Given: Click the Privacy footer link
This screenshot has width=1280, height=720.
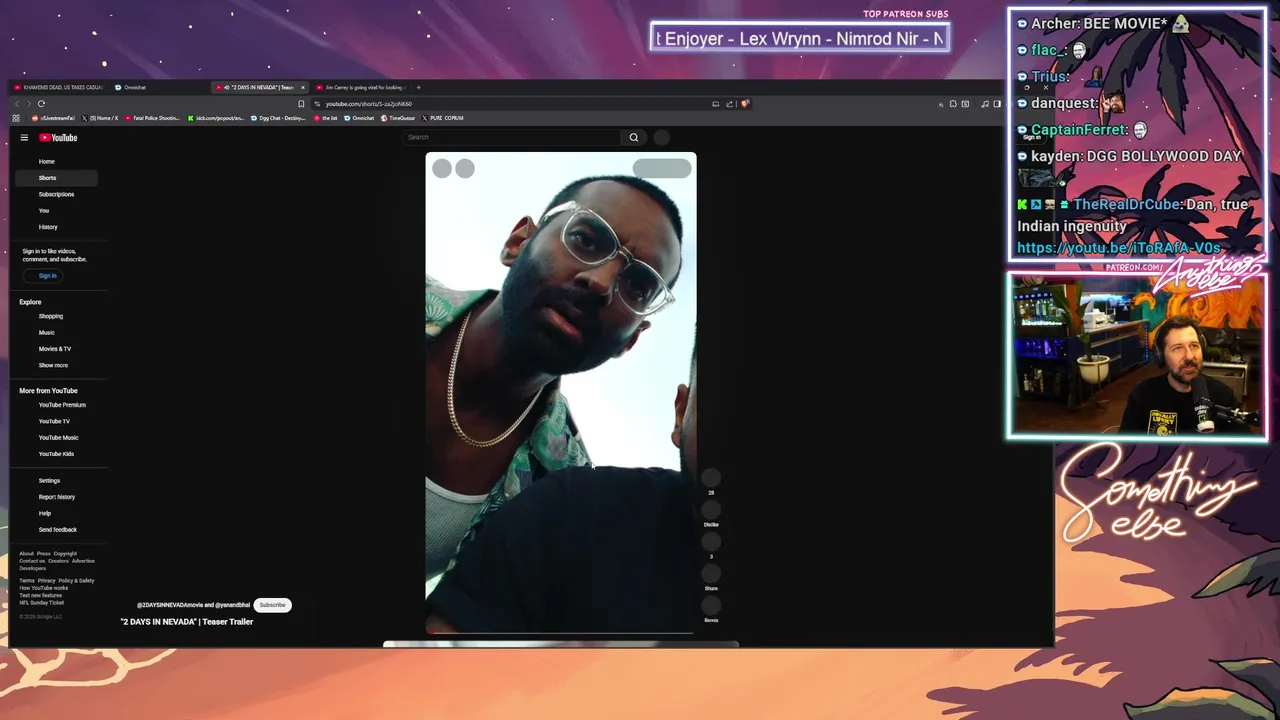Looking at the screenshot, I should pyautogui.click(x=46, y=581).
